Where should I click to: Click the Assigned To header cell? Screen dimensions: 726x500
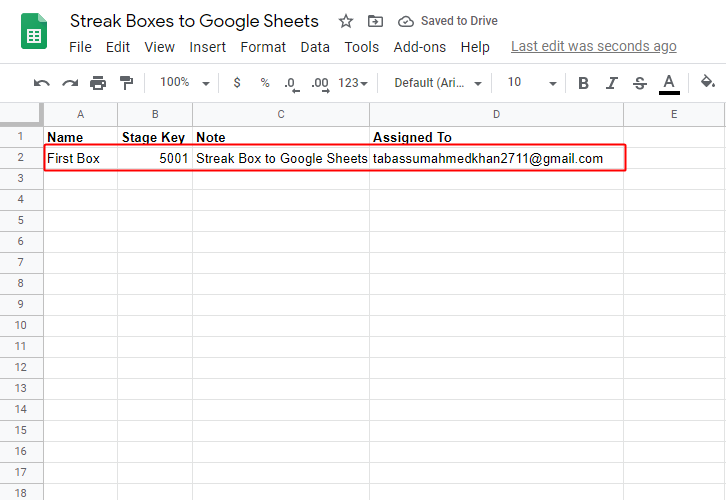pyautogui.click(x=496, y=137)
